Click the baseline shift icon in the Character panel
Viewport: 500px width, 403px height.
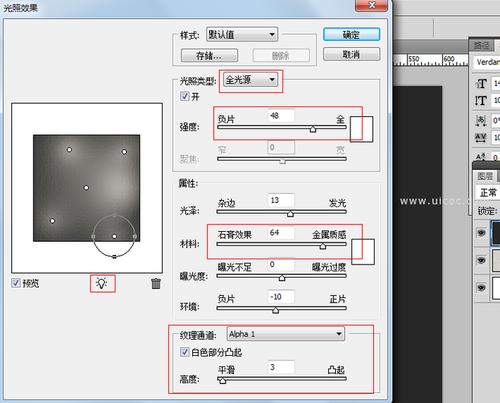pos(481,156)
